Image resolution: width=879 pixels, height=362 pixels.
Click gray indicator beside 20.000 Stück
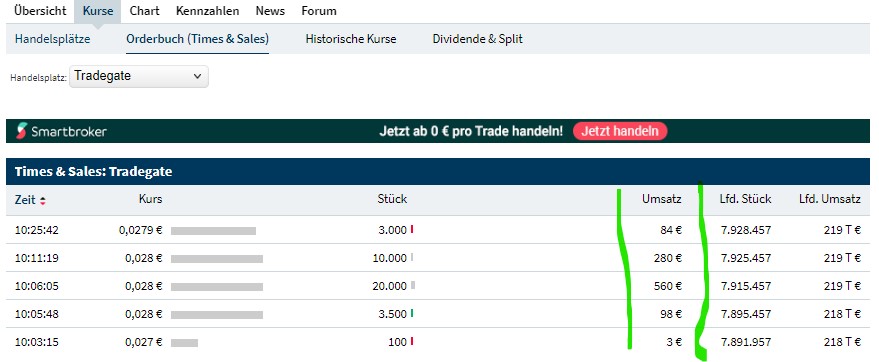point(413,285)
